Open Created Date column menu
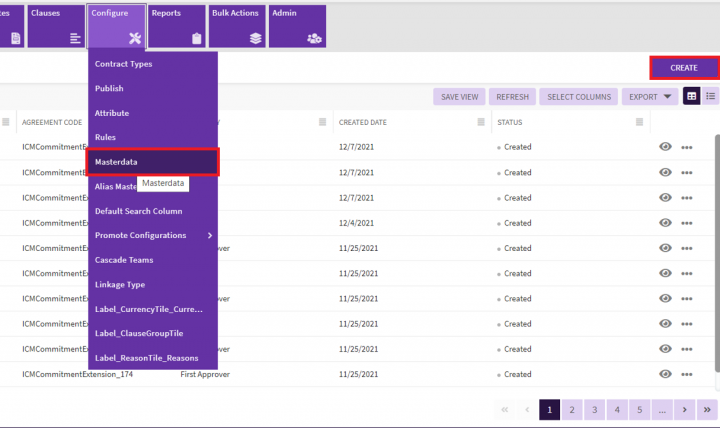Screen dimensions: 720x428 (x=480, y=122)
